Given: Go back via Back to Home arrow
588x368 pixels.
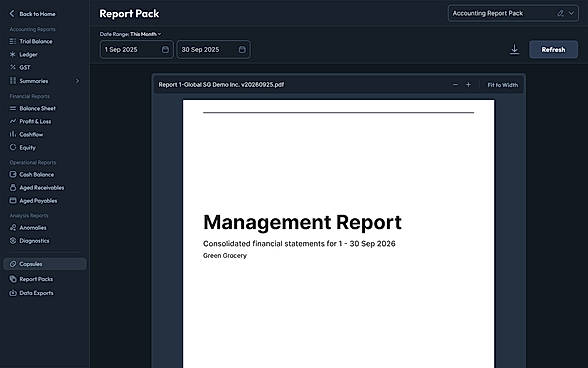Looking at the screenshot, I should click(x=12, y=14).
